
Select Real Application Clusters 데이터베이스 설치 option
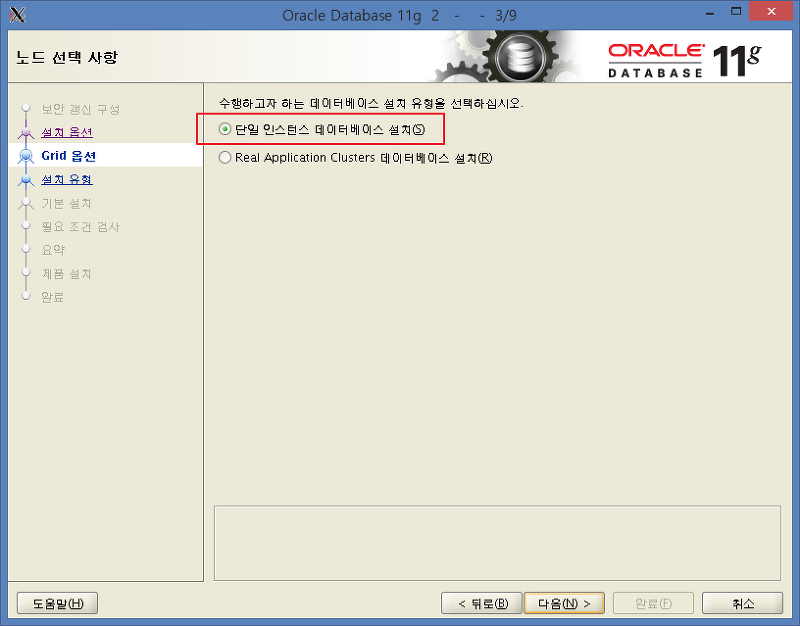(x=224, y=158)
